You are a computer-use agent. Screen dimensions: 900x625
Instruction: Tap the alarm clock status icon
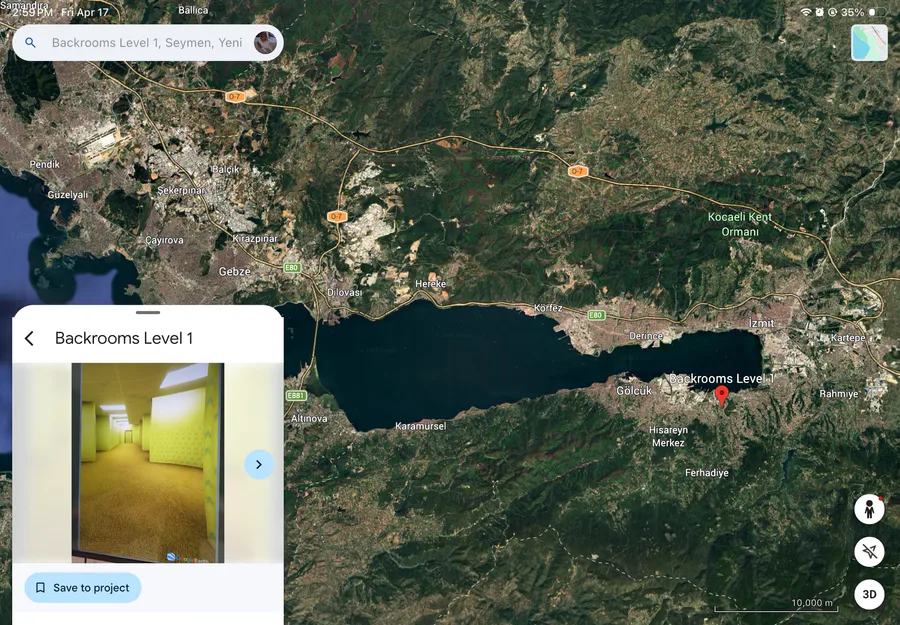pyautogui.click(x=819, y=11)
